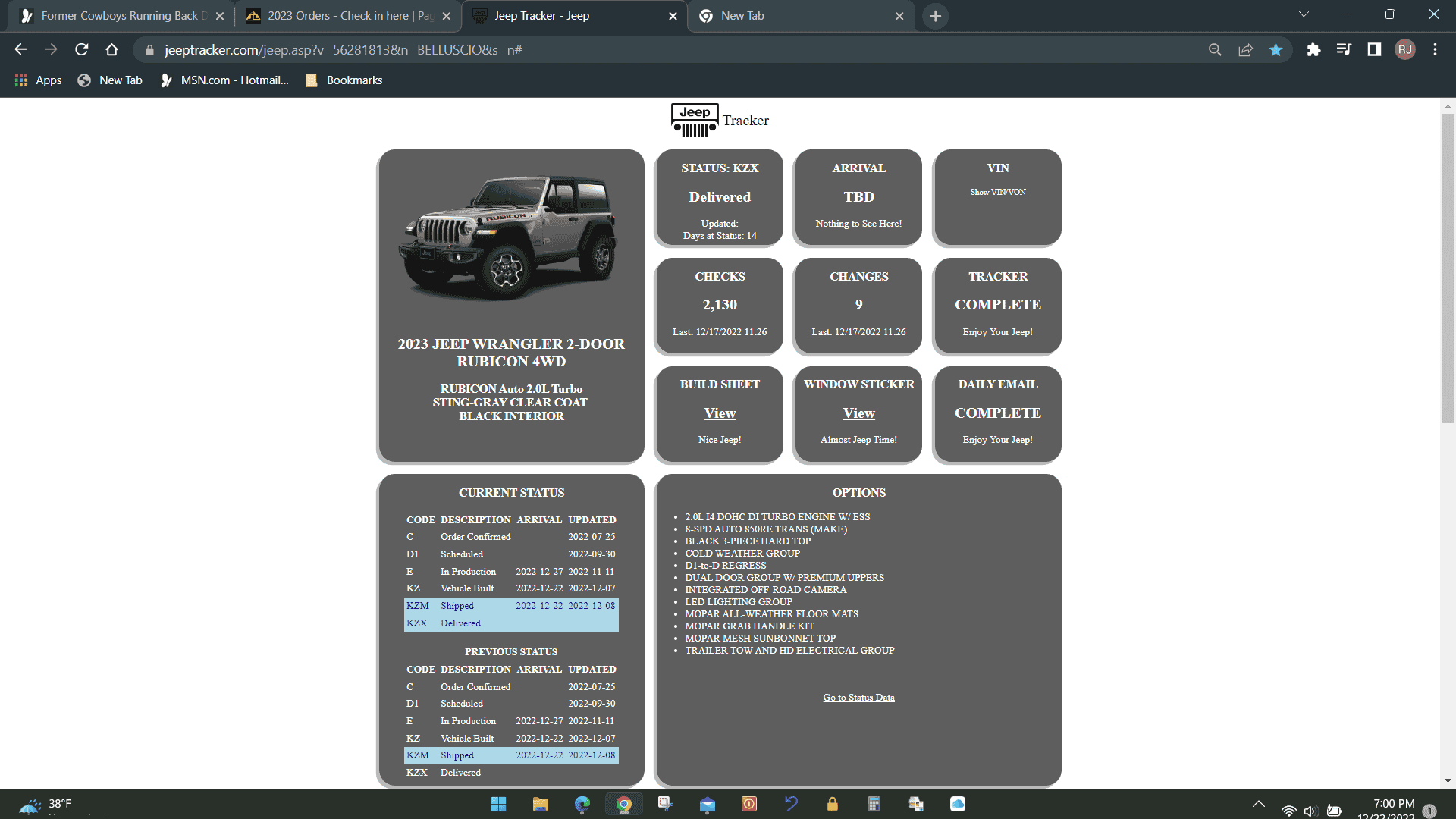Open the Extensions puzzle icon

click(1313, 50)
